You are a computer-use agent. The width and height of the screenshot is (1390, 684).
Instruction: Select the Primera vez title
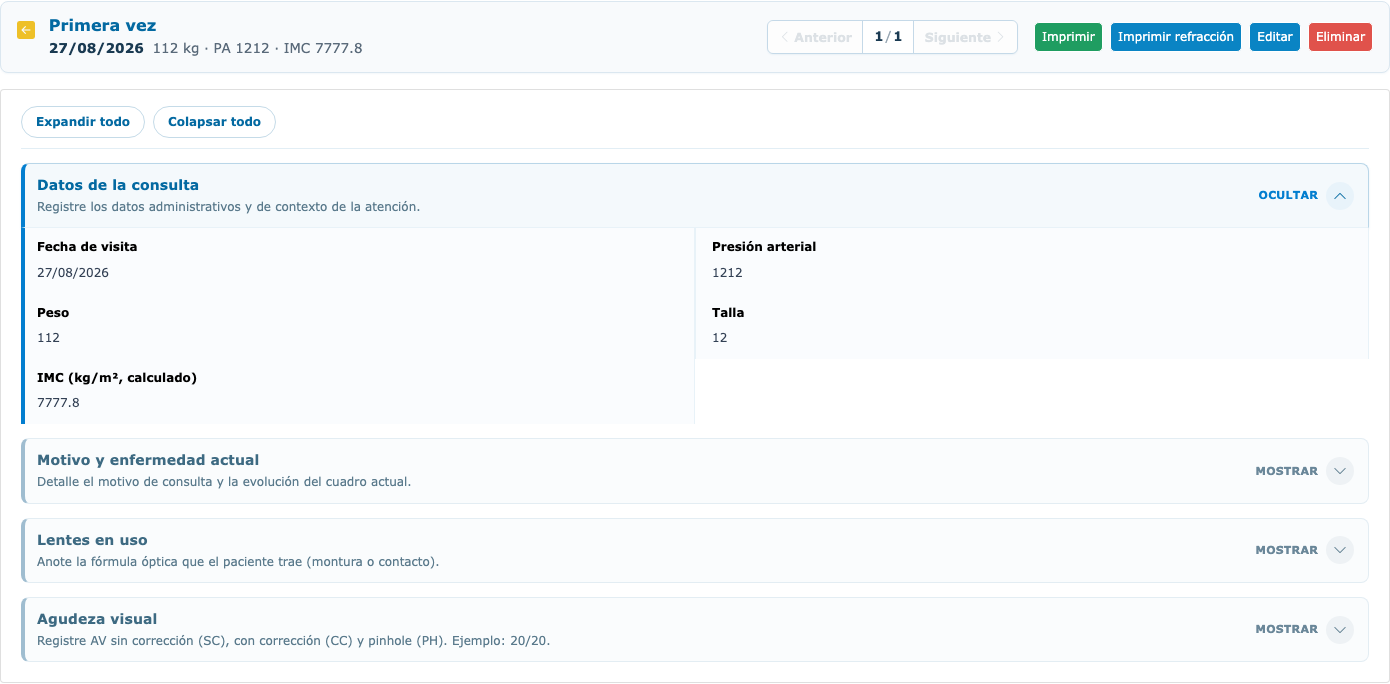coord(103,26)
